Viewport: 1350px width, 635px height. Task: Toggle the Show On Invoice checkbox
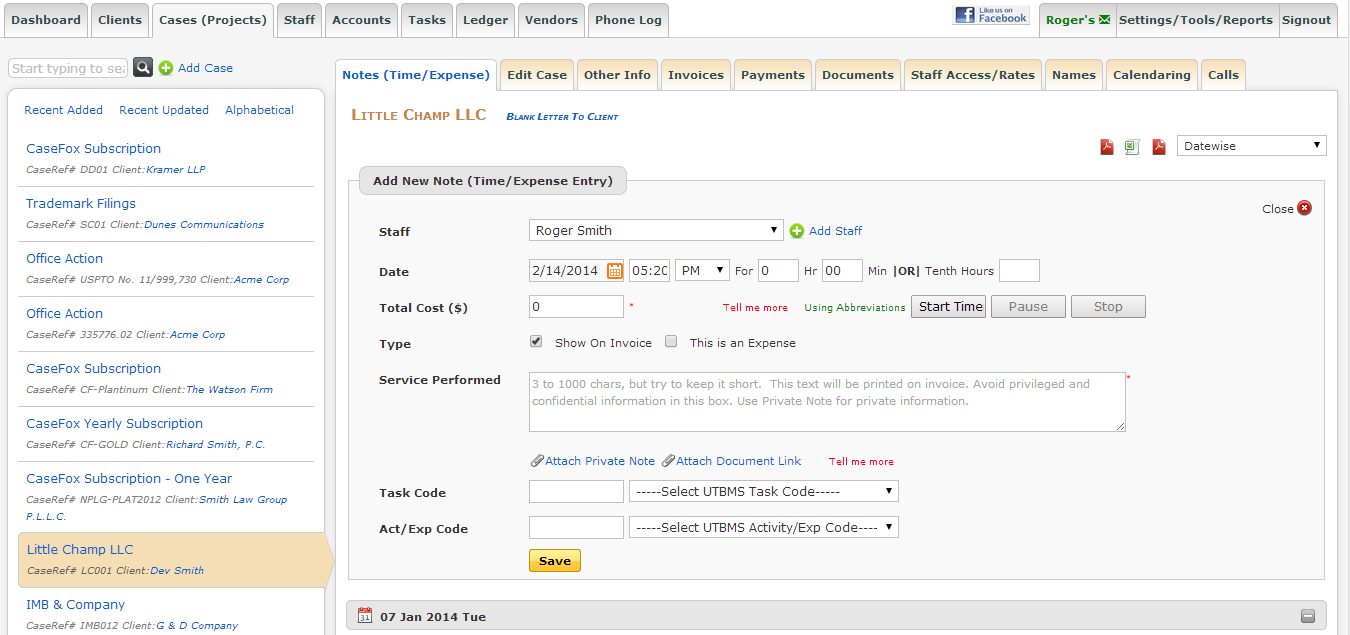[537, 342]
